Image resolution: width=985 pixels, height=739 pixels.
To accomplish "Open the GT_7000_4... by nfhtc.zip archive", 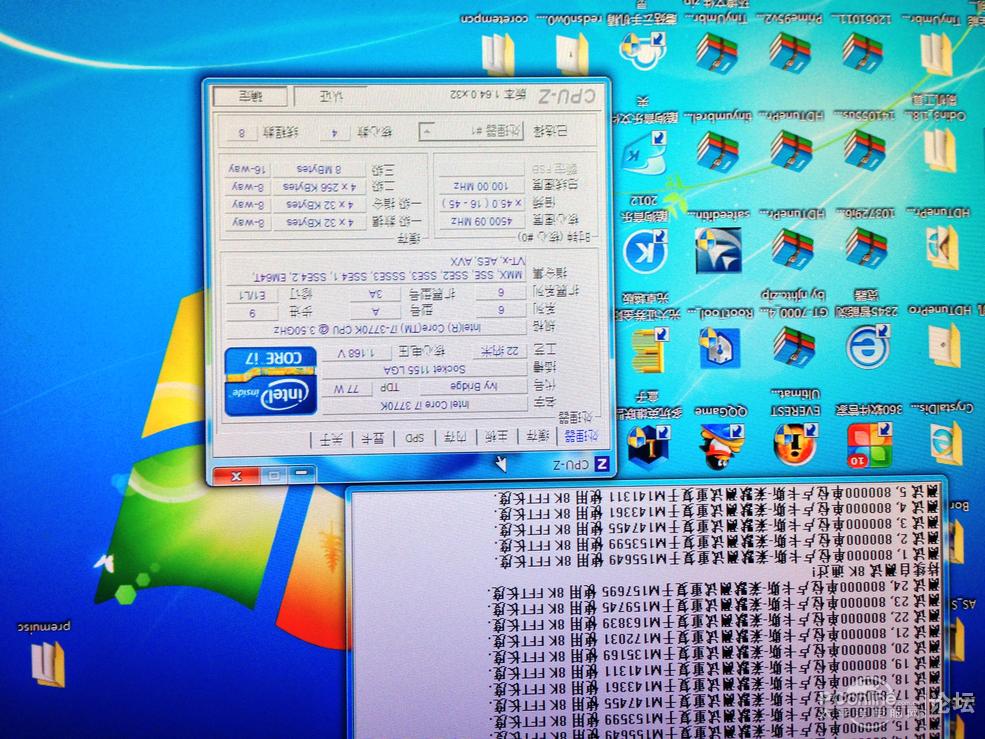I will pyautogui.click(x=794, y=347).
